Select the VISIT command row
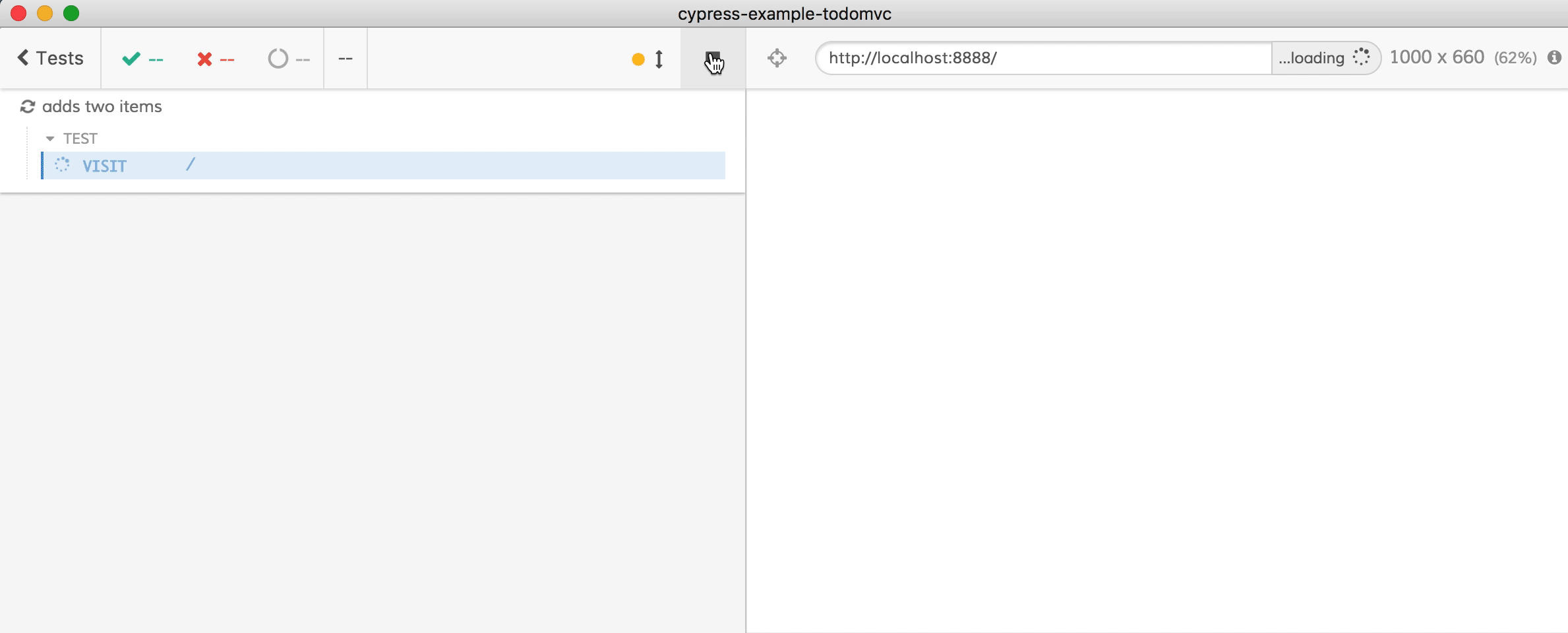 [x=382, y=166]
